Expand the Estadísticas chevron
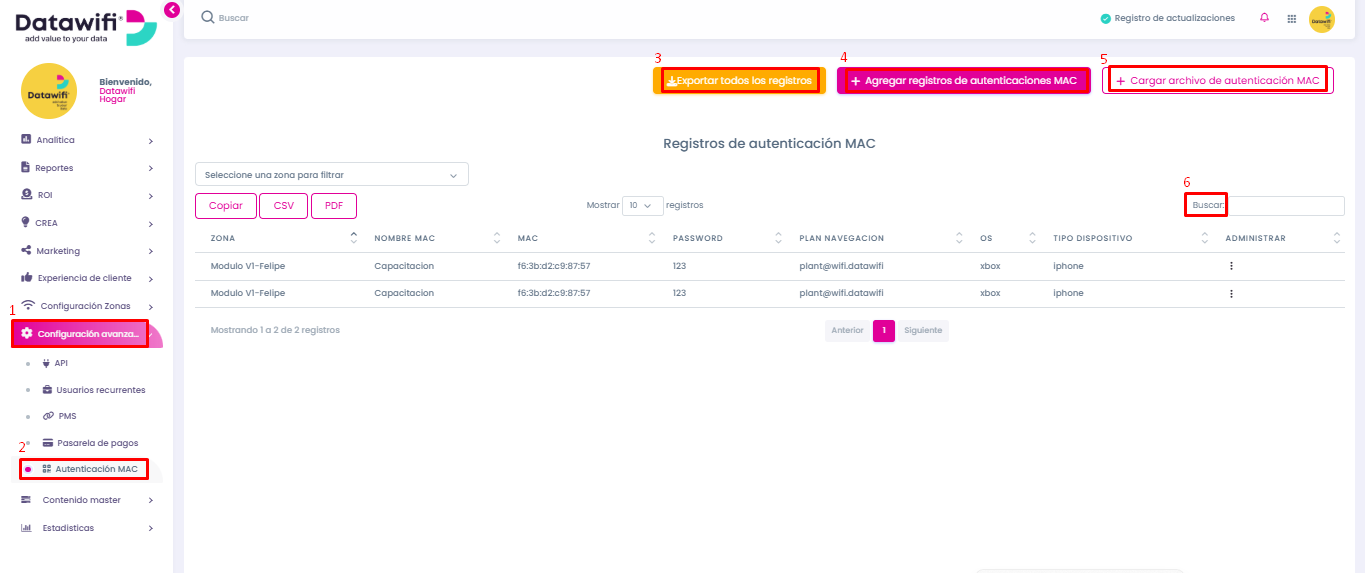Screen dimensions: 1365x573 pyautogui.click(x=151, y=528)
